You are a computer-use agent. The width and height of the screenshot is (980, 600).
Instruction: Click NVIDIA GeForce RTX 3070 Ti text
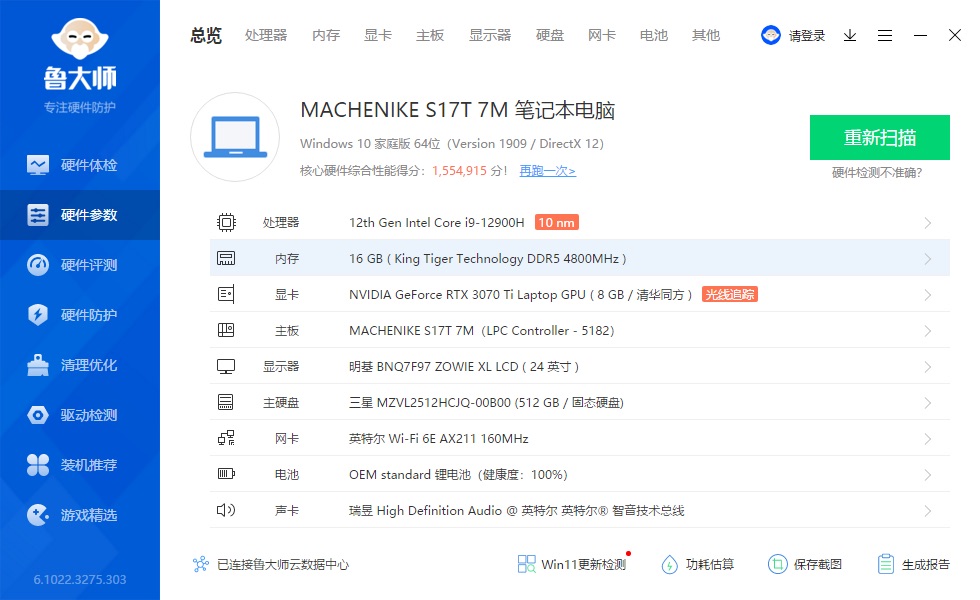pyautogui.click(x=521, y=295)
